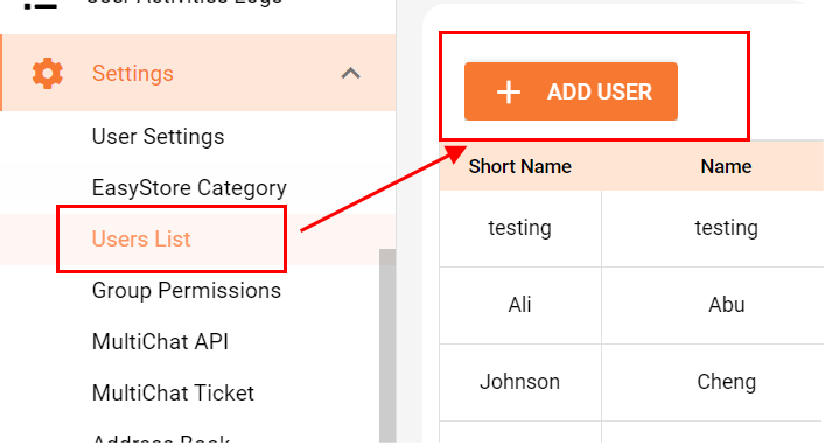Viewport: 824px width, 443px height.
Task: Click the ADD USER button
Action: click(x=571, y=91)
